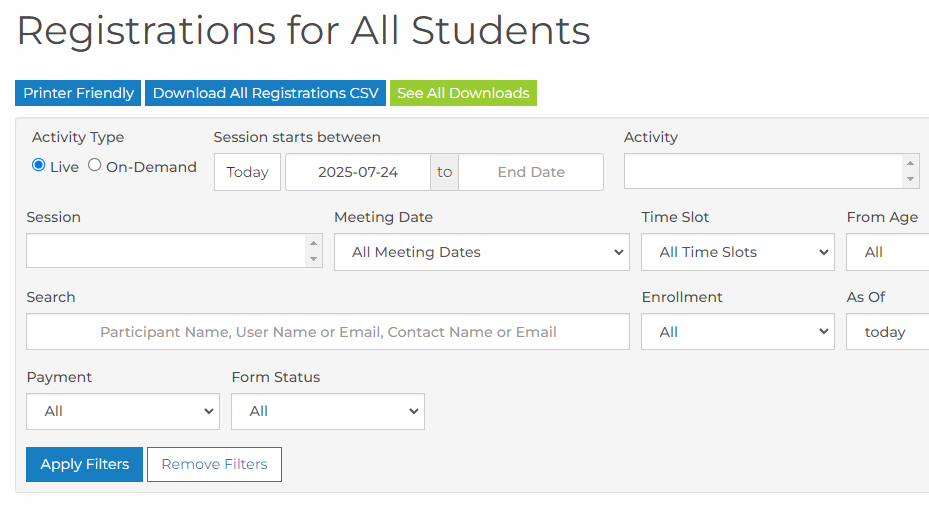
Task: Open the All Meeting Dates dropdown
Action: pyautogui.click(x=482, y=252)
